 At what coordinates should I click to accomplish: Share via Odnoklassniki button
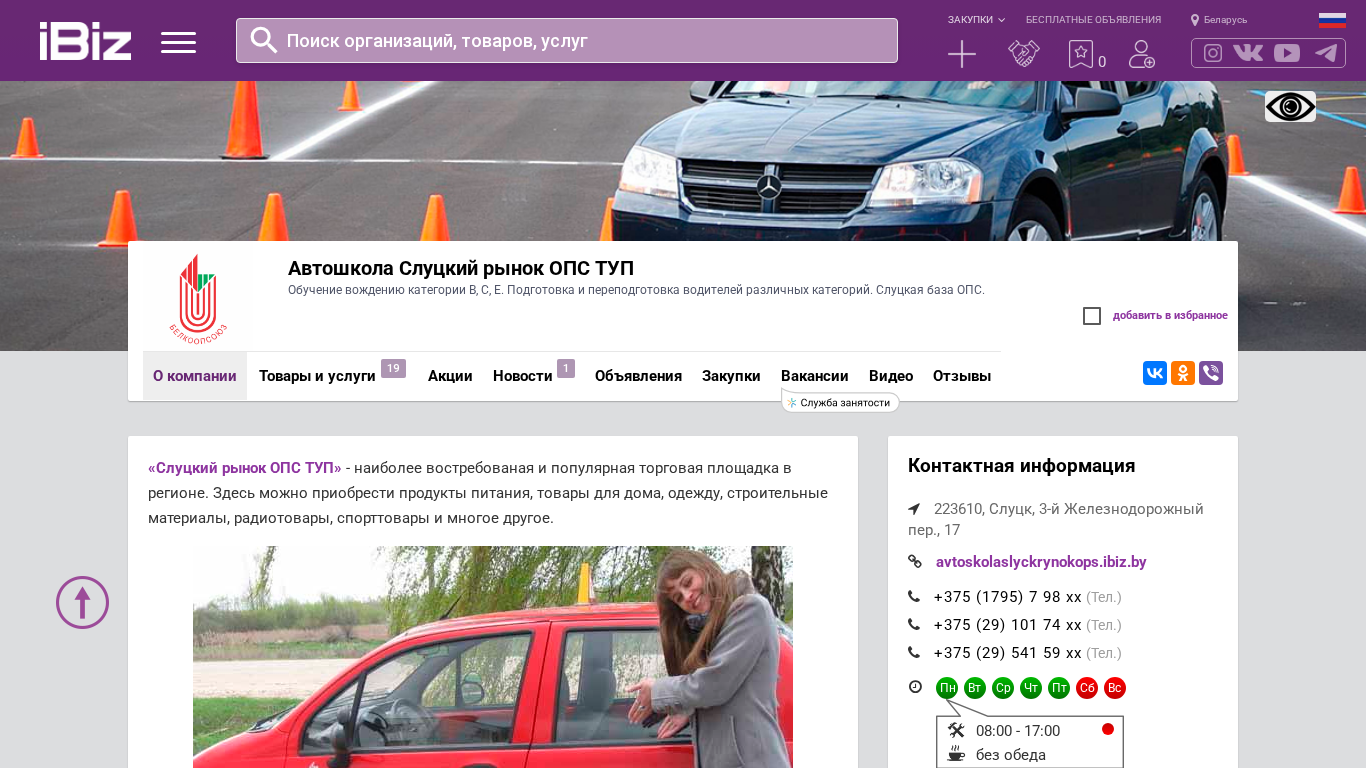[x=1183, y=373]
